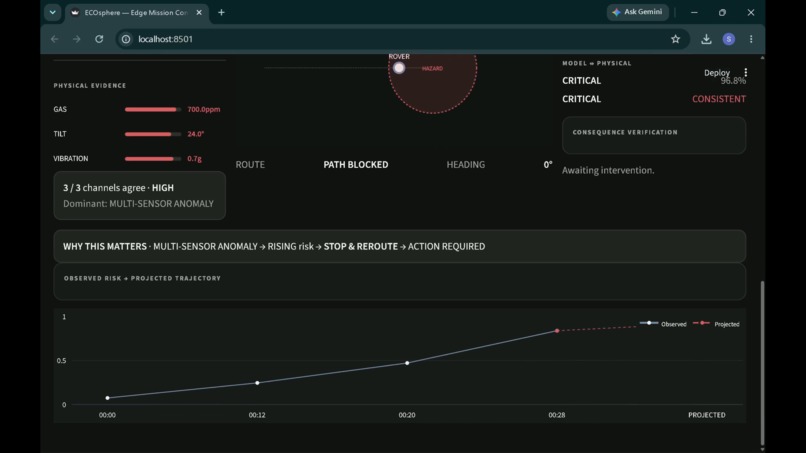
Task: Bookmark this page with star icon
Action: point(675,39)
